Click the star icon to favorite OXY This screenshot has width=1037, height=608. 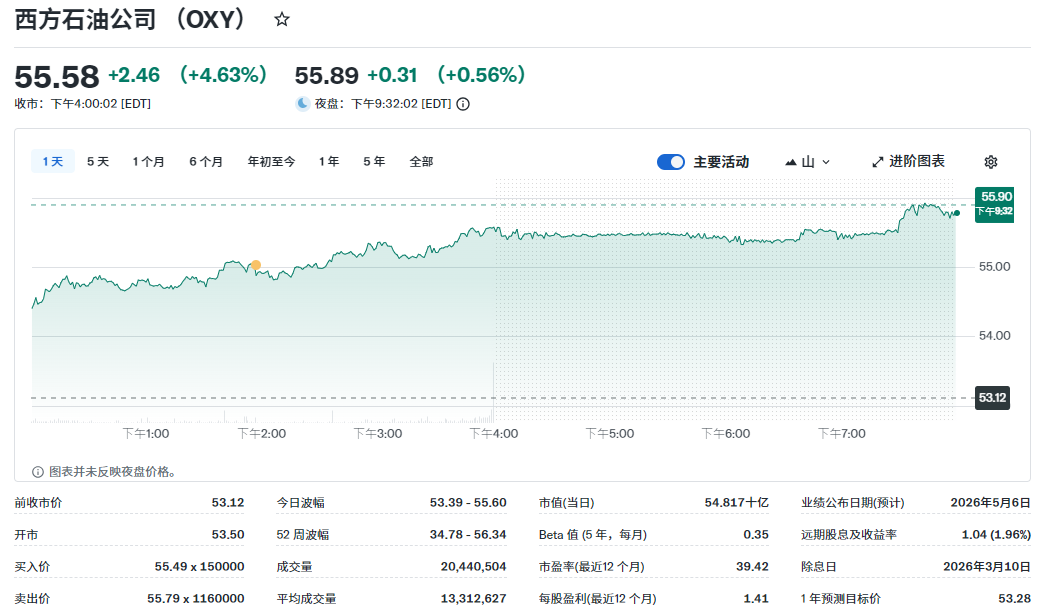281,17
